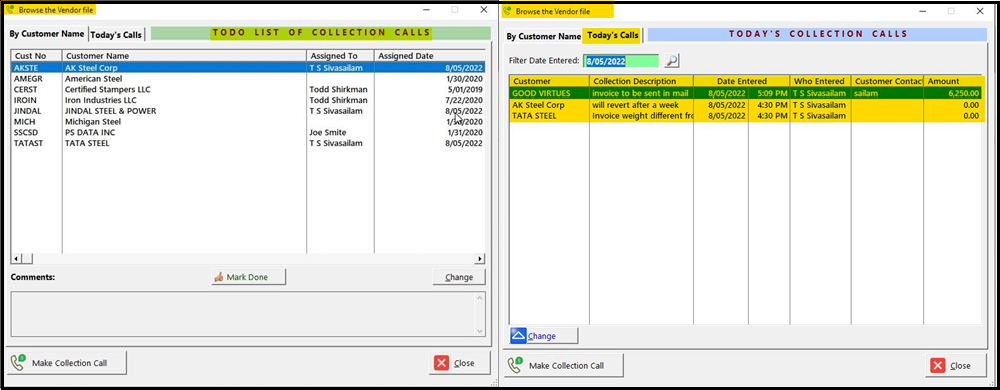
Task: Click Collection Description column header
Action: pos(641,82)
